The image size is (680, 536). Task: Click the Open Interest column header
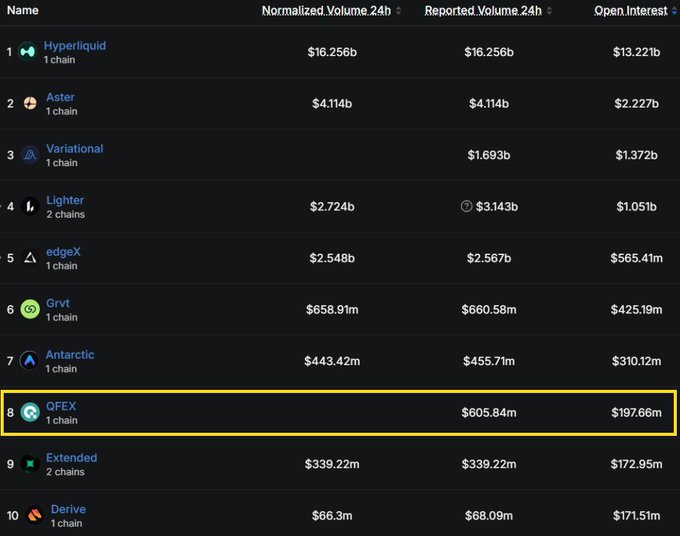point(631,10)
